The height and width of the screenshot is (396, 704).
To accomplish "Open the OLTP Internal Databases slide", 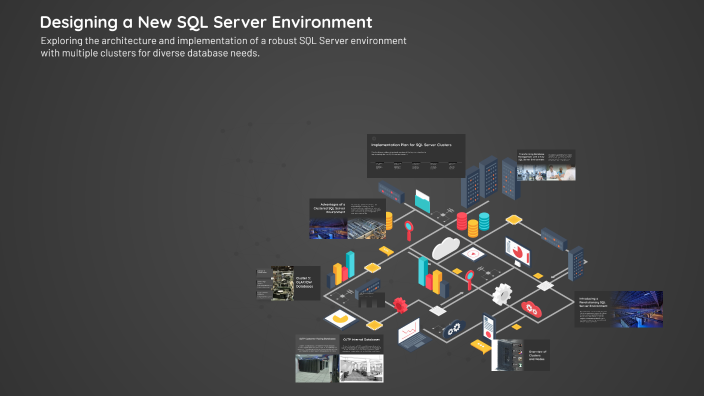I will pos(361,358).
